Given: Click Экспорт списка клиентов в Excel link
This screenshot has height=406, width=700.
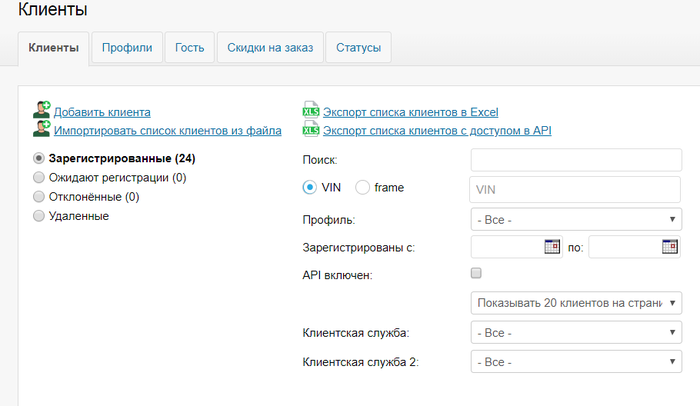Looking at the screenshot, I should (x=410, y=112).
